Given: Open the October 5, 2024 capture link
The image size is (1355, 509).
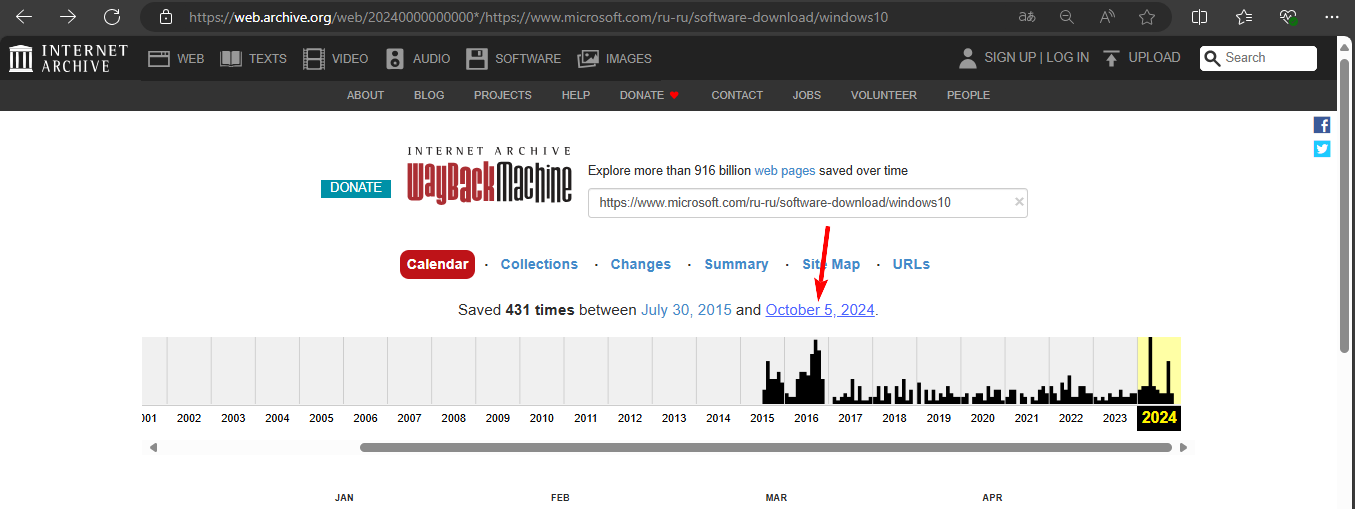Looking at the screenshot, I should [x=820, y=310].
